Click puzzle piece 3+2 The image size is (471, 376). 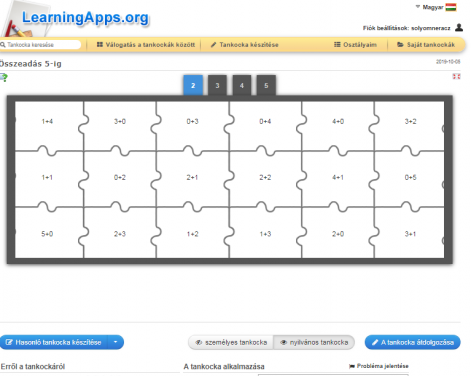(x=411, y=122)
